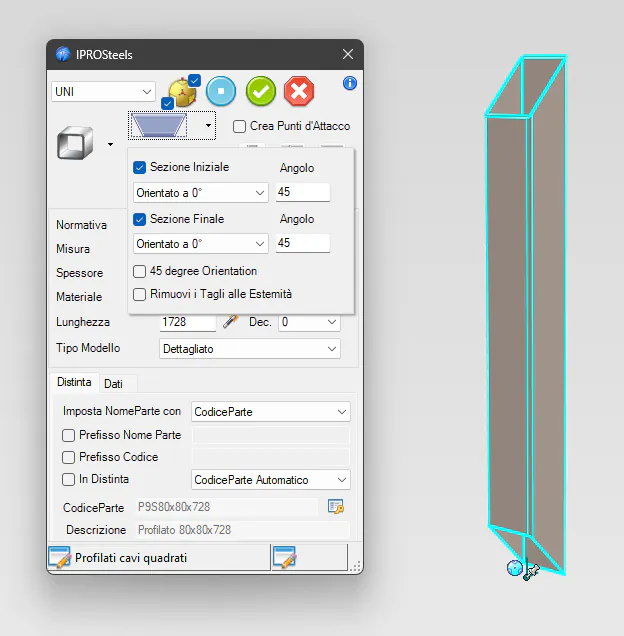Click the Sezione Finale Angolo field
The height and width of the screenshot is (636, 624).
pos(302,243)
